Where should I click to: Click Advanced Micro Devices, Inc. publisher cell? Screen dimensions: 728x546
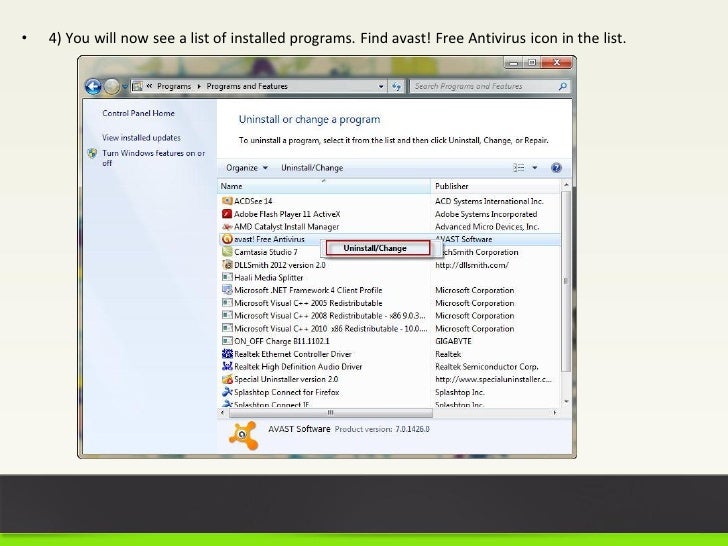tap(487, 227)
